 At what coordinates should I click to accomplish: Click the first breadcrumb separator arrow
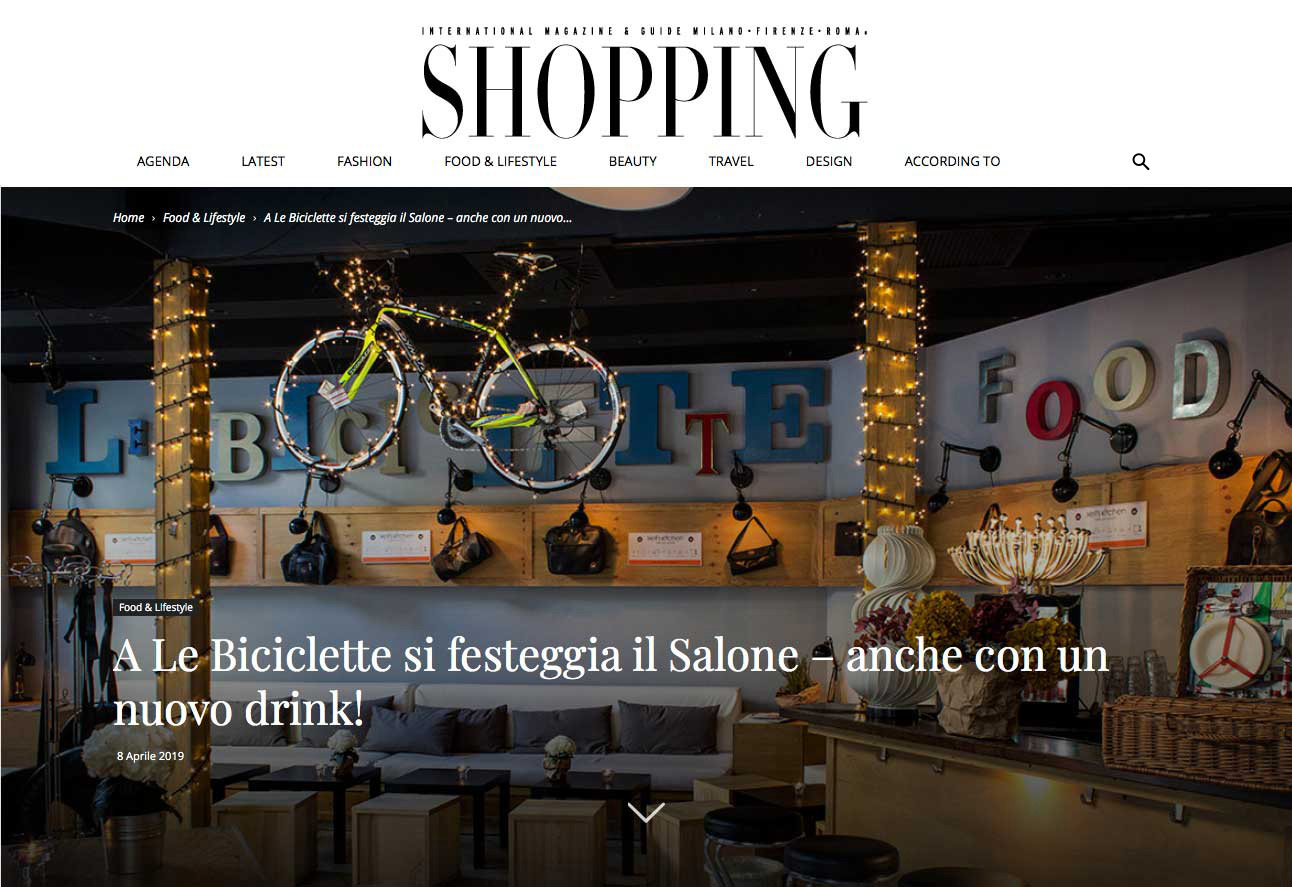pyautogui.click(x=153, y=218)
